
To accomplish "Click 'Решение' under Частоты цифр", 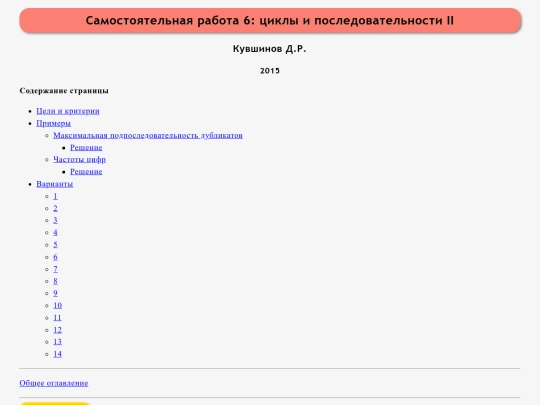I will (86, 172).
